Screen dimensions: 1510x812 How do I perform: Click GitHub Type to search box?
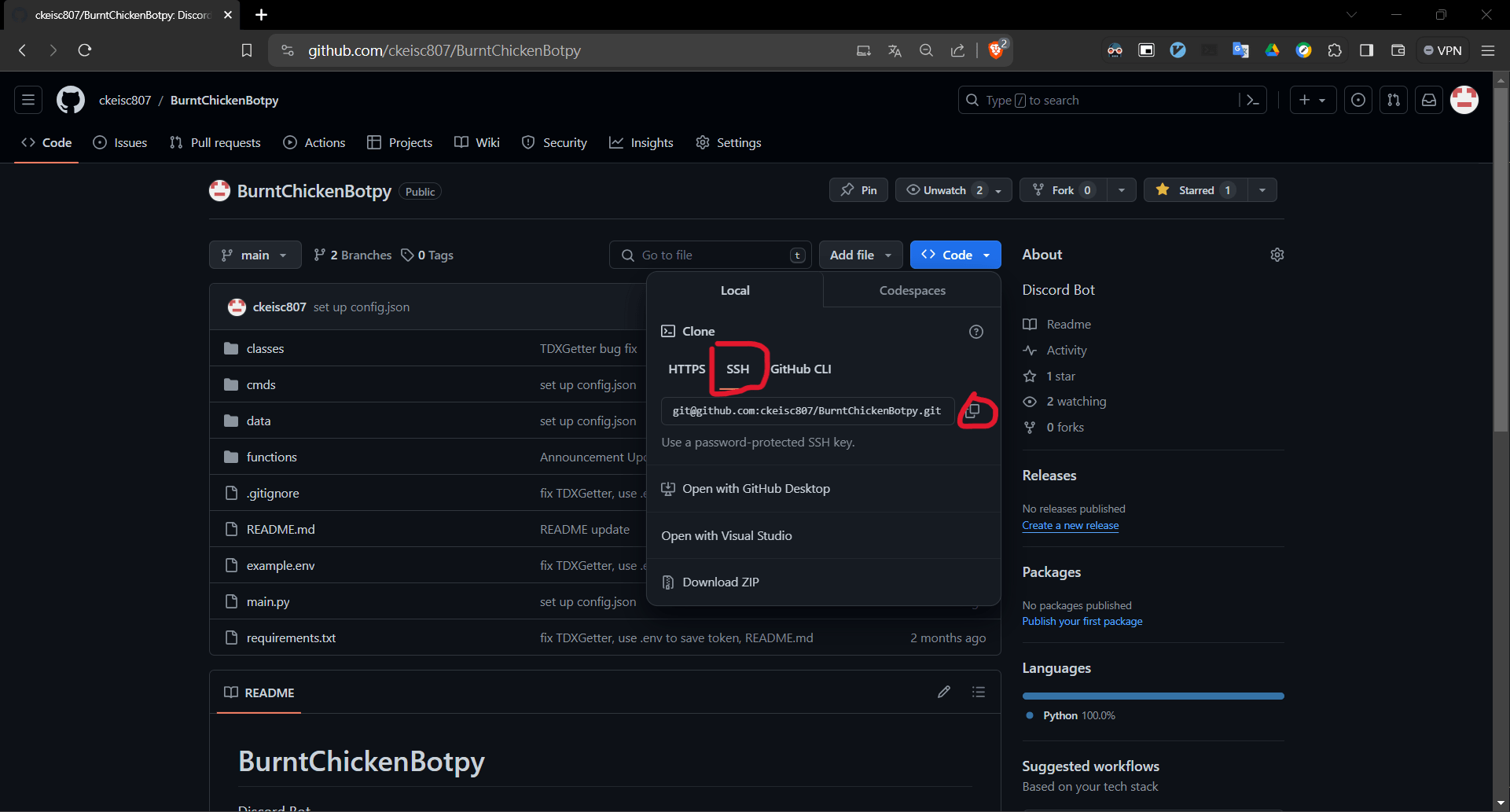click(1111, 100)
